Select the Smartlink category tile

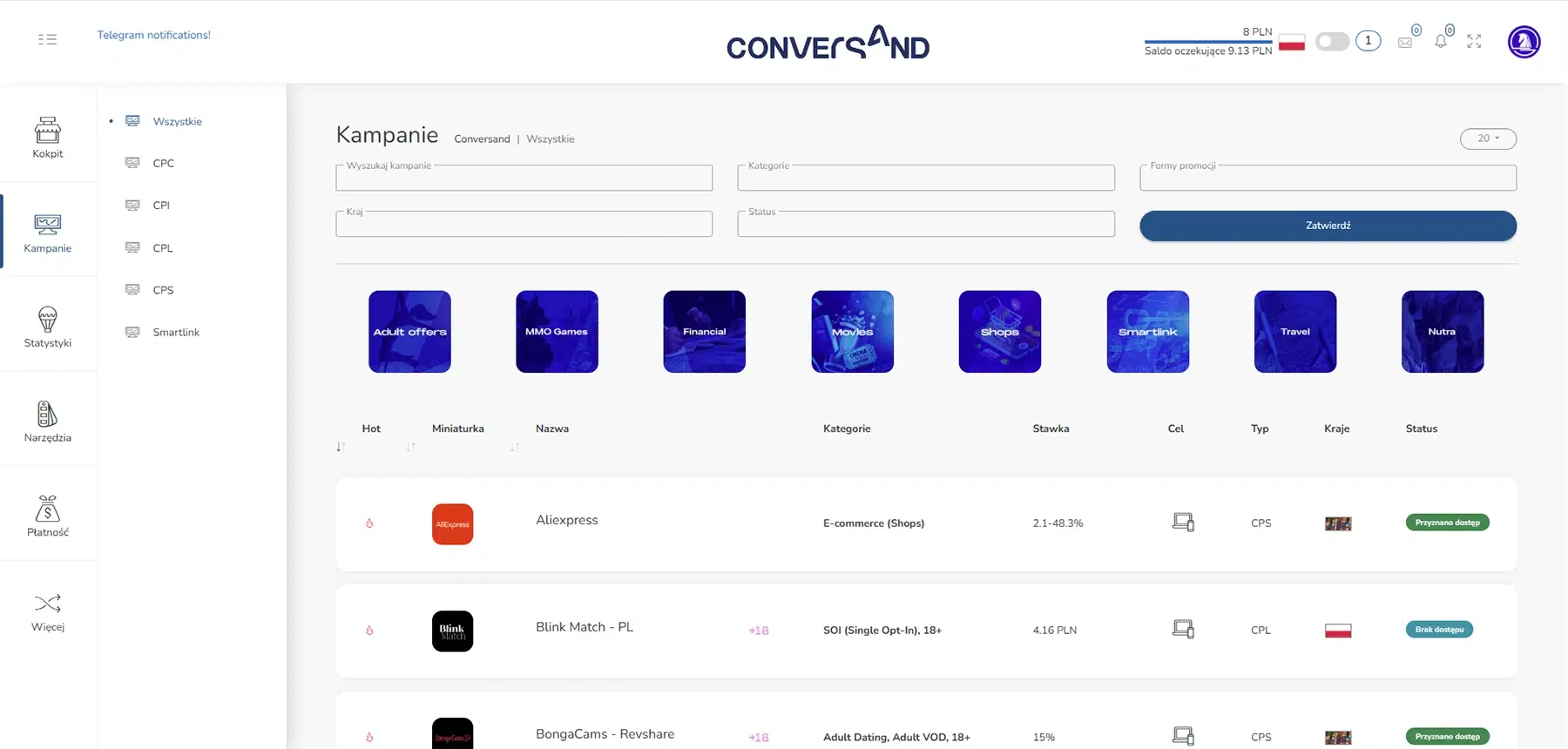click(x=1148, y=332)
